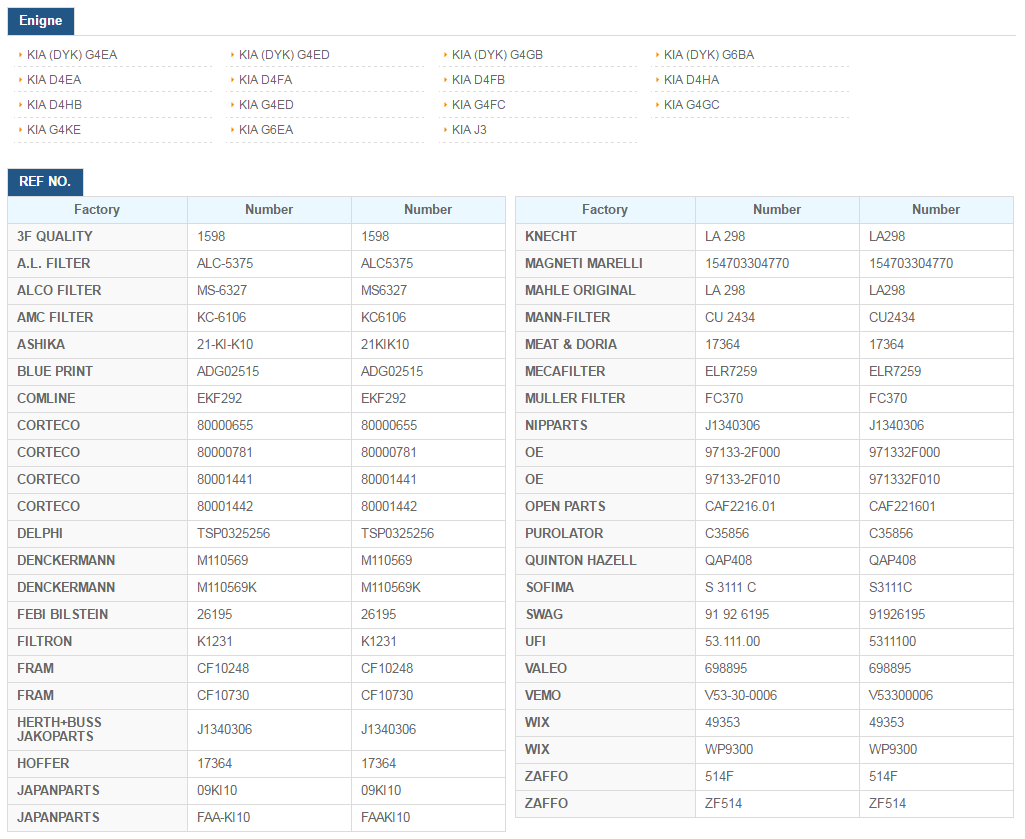Image resolution: width=1025 pixels, height=839 pixels.
Task: Select the MS-6327 reference number
Action: click(x=223, y=290)
